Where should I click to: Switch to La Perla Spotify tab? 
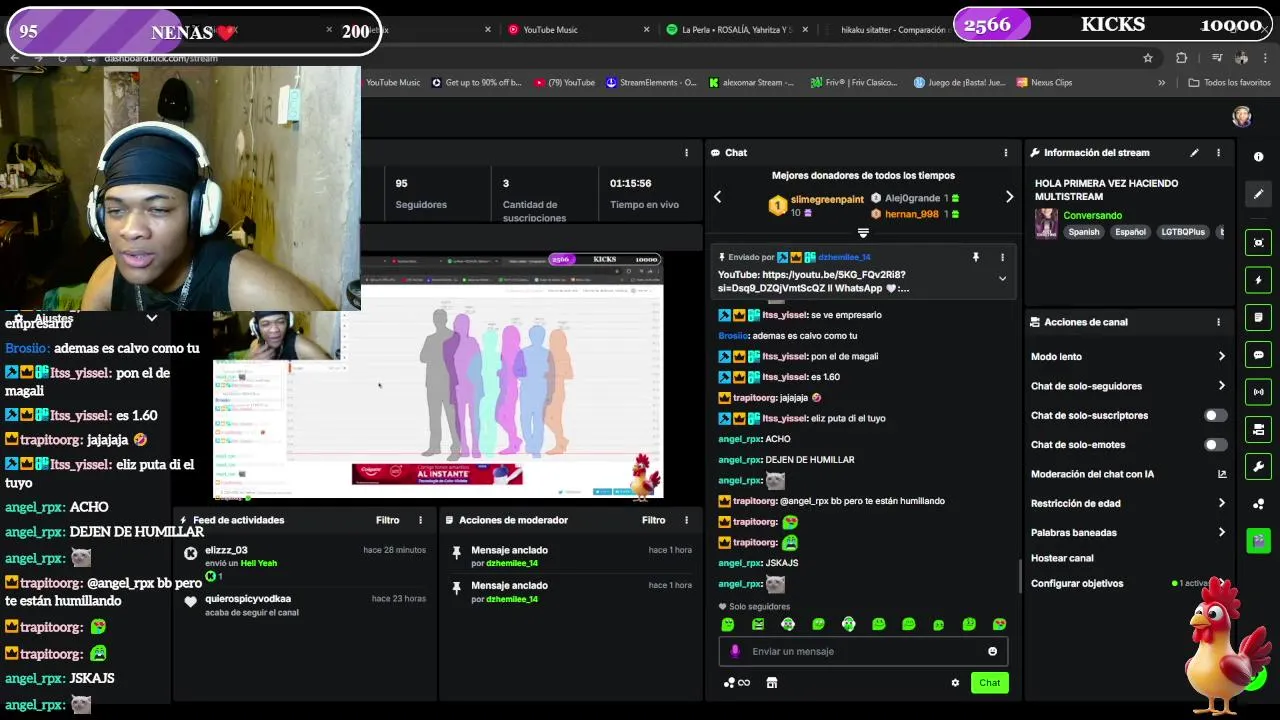click(x=736, y=30)
